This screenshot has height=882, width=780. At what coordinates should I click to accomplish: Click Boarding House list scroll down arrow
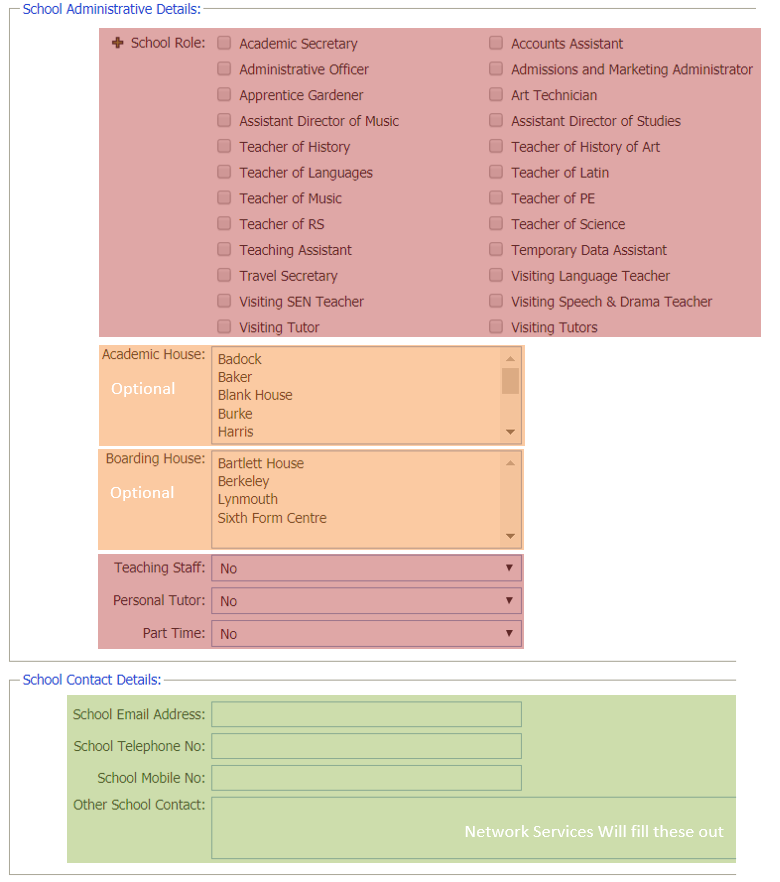(x=510, y=536)
